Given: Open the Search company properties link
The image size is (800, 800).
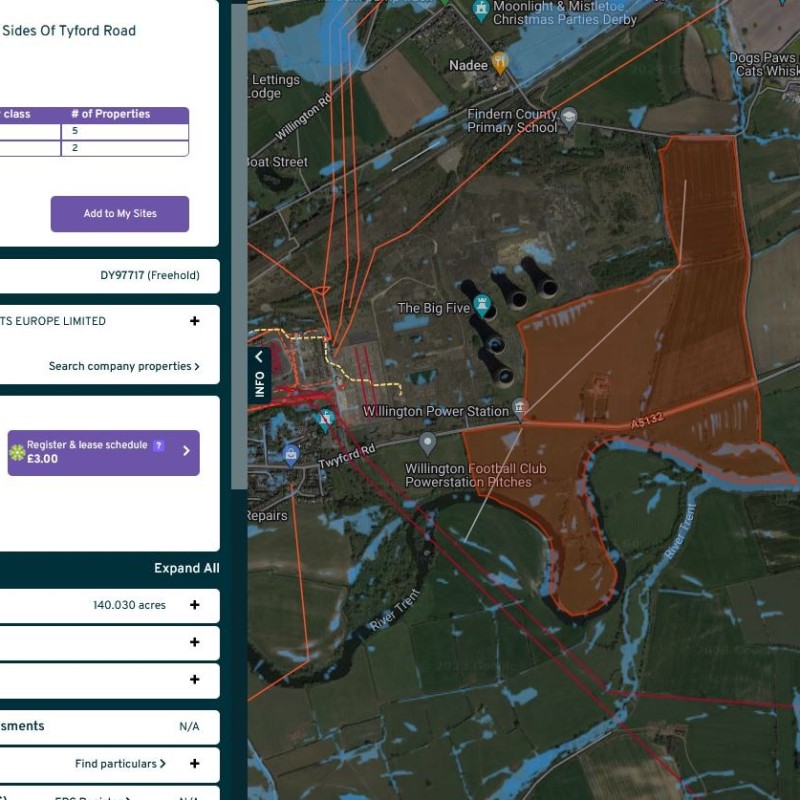Looking at the screenshot, I should 124,366.
